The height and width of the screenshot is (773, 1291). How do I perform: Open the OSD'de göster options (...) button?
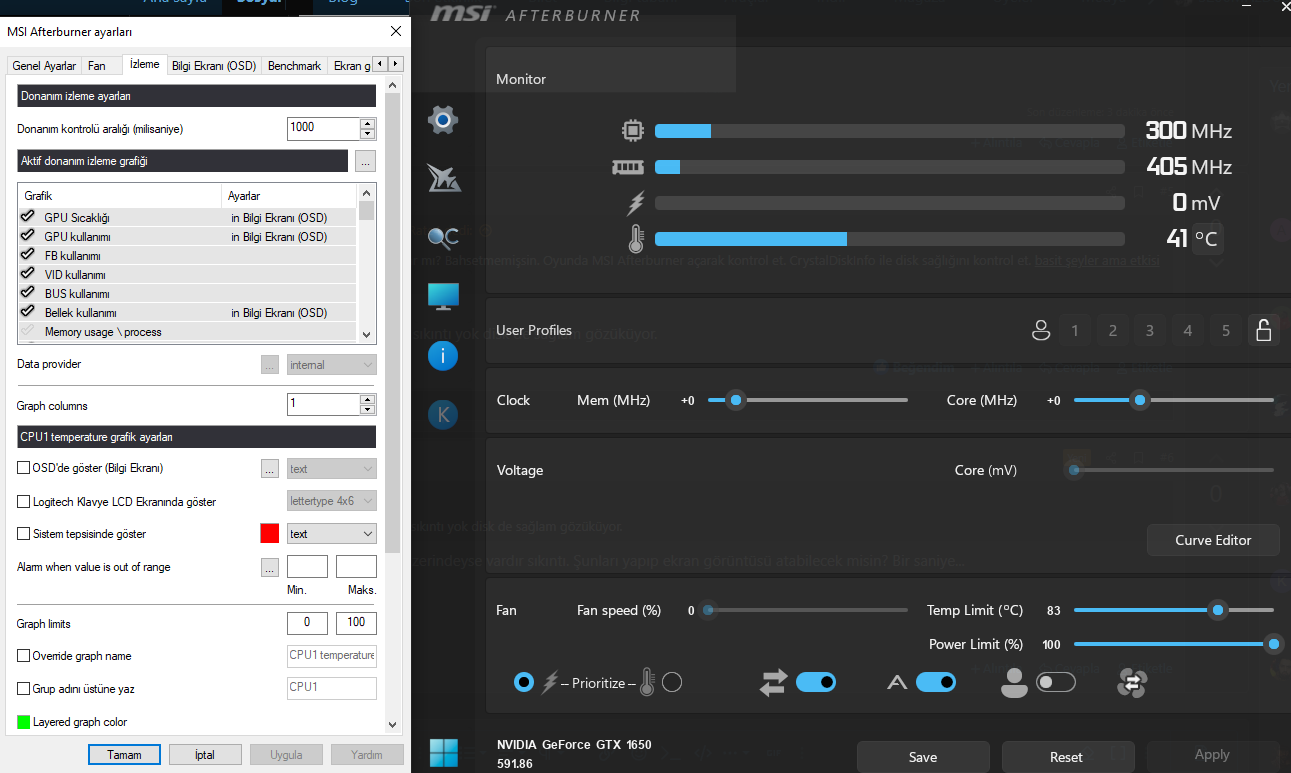[x=269, y=468]
